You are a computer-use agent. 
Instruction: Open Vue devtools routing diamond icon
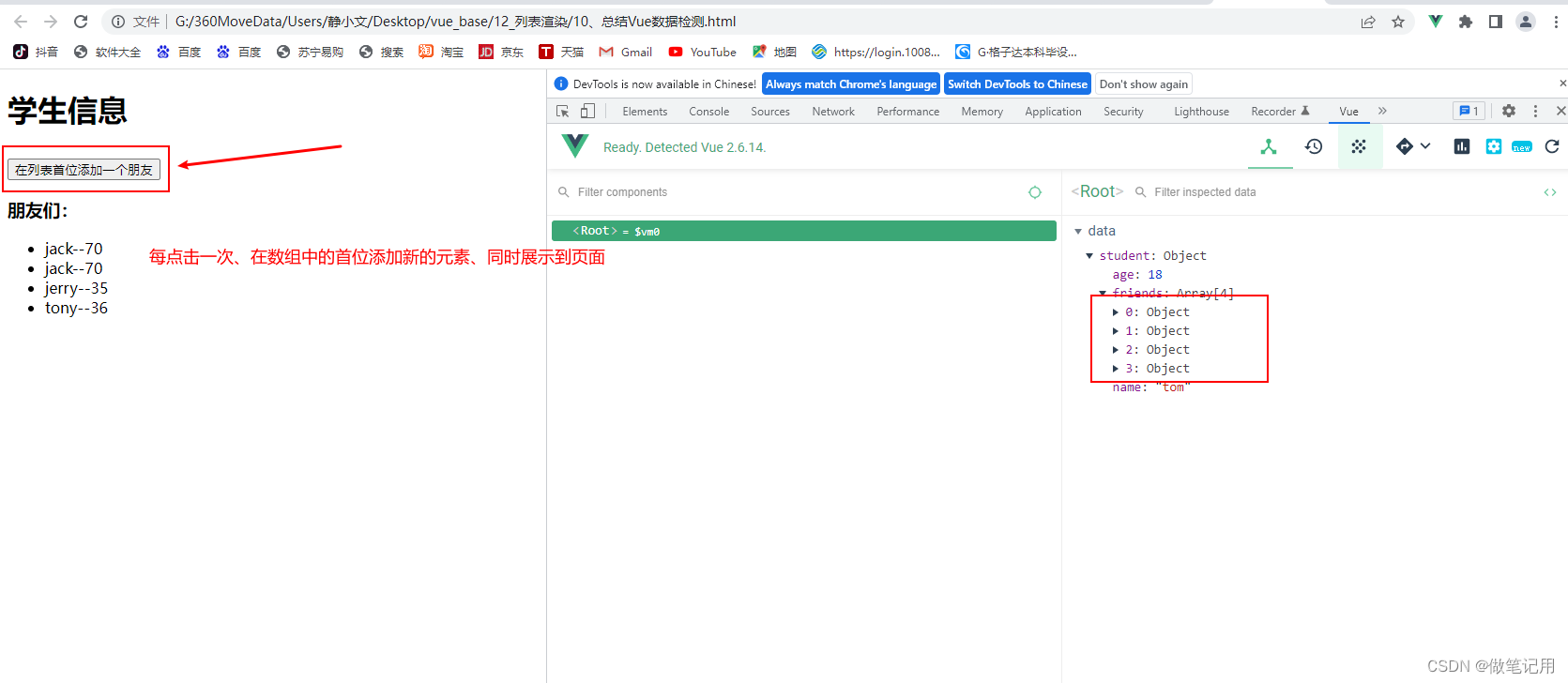click(1404, 146)
